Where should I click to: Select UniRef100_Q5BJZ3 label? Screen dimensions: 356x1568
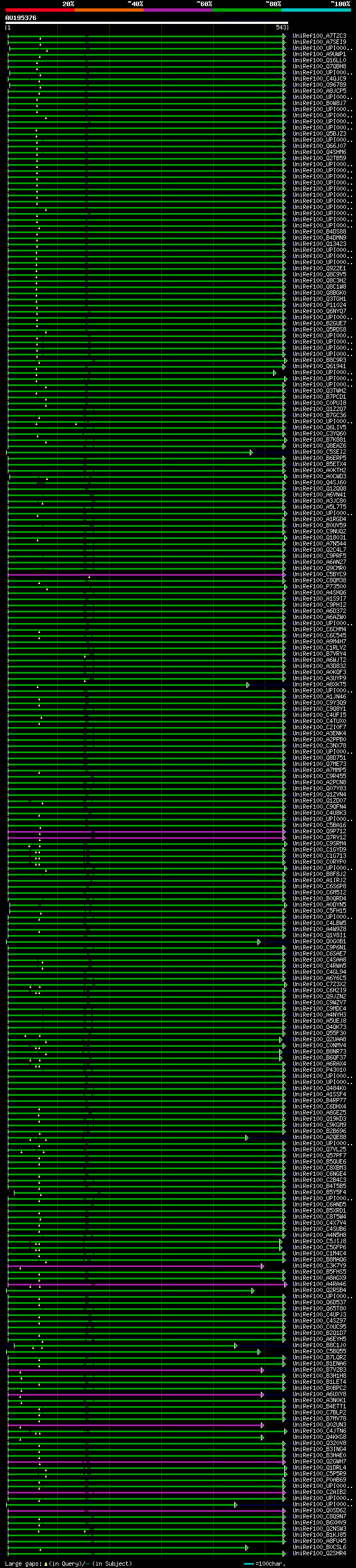click(319, 134)
